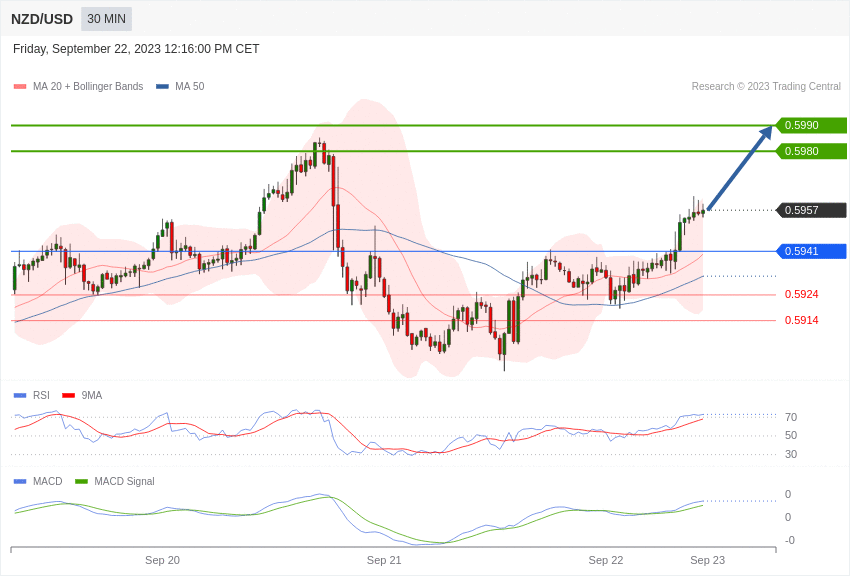The width and height of the screenshot is (850, 576).
Task: Click the MACD Signal green swatch
Action: click(81, 481)
